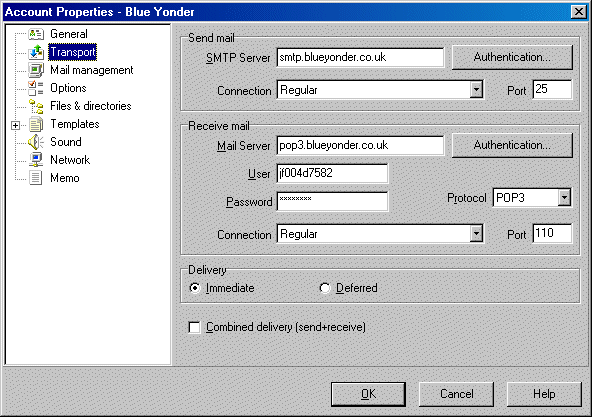The height and width of the screenshot is (417, 592).
Task: Click the User name field
Action: pos(332,173)
